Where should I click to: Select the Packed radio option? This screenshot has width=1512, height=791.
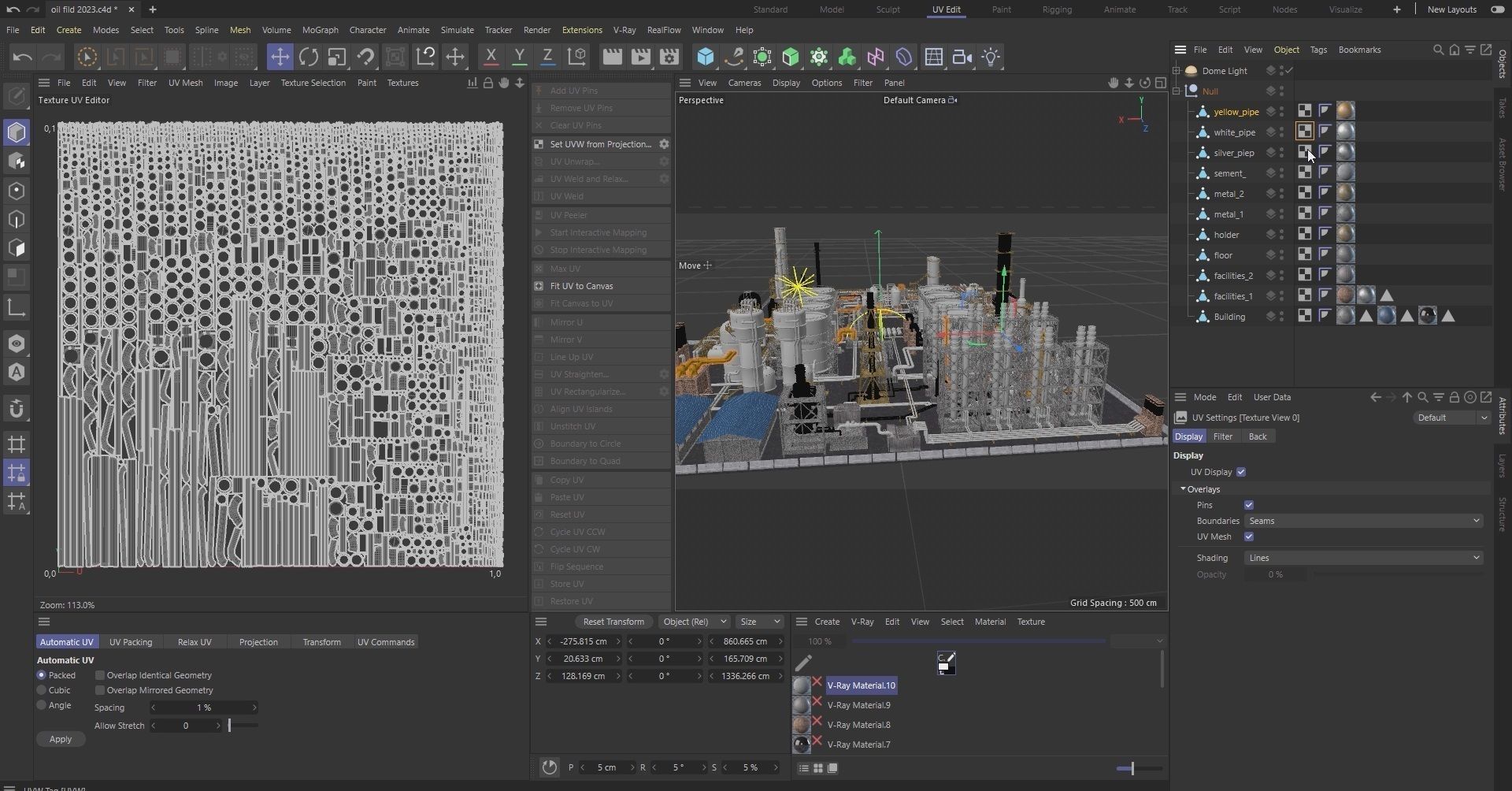coord(42,675)
